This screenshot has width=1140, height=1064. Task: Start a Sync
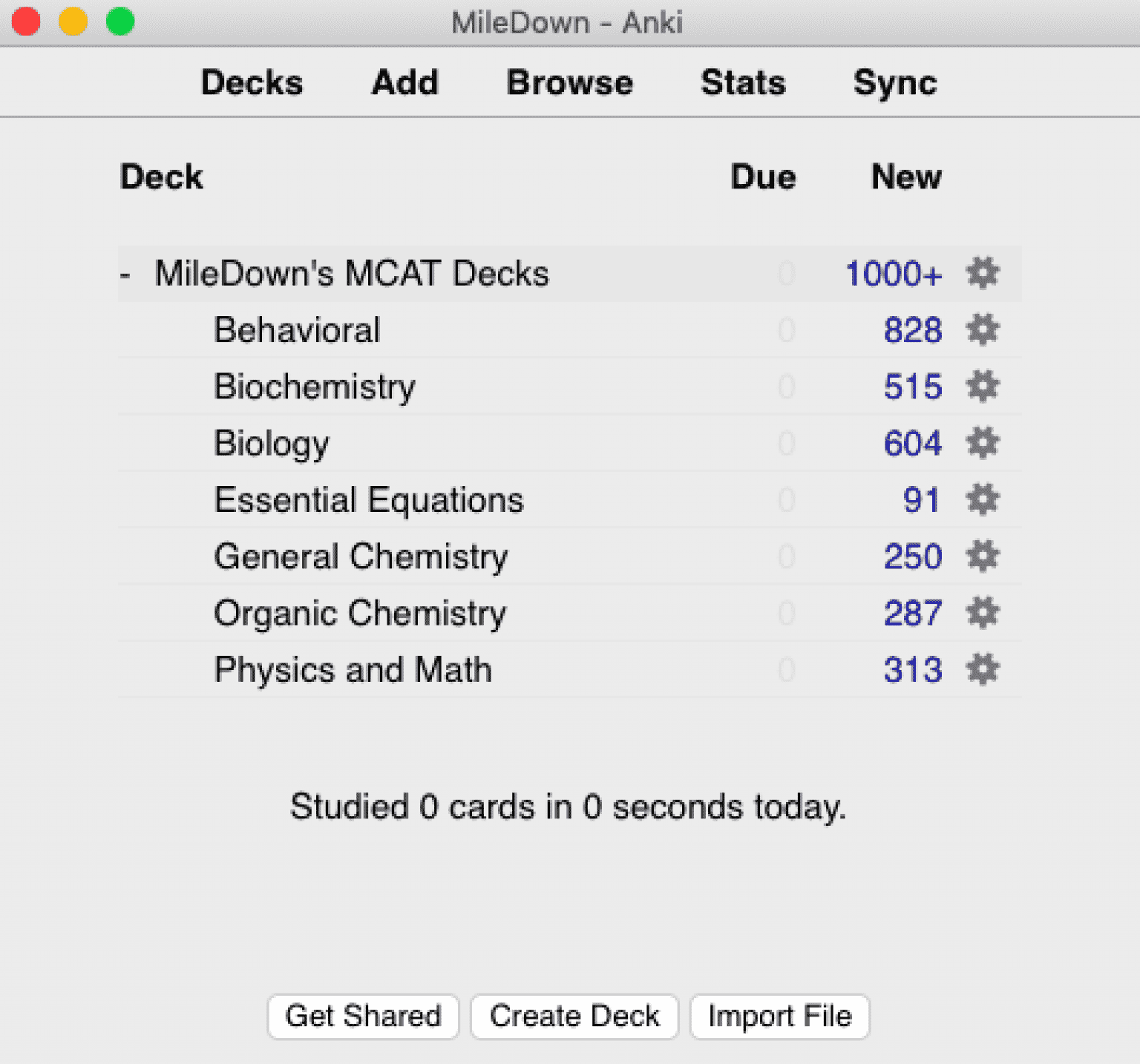[896, 83]
